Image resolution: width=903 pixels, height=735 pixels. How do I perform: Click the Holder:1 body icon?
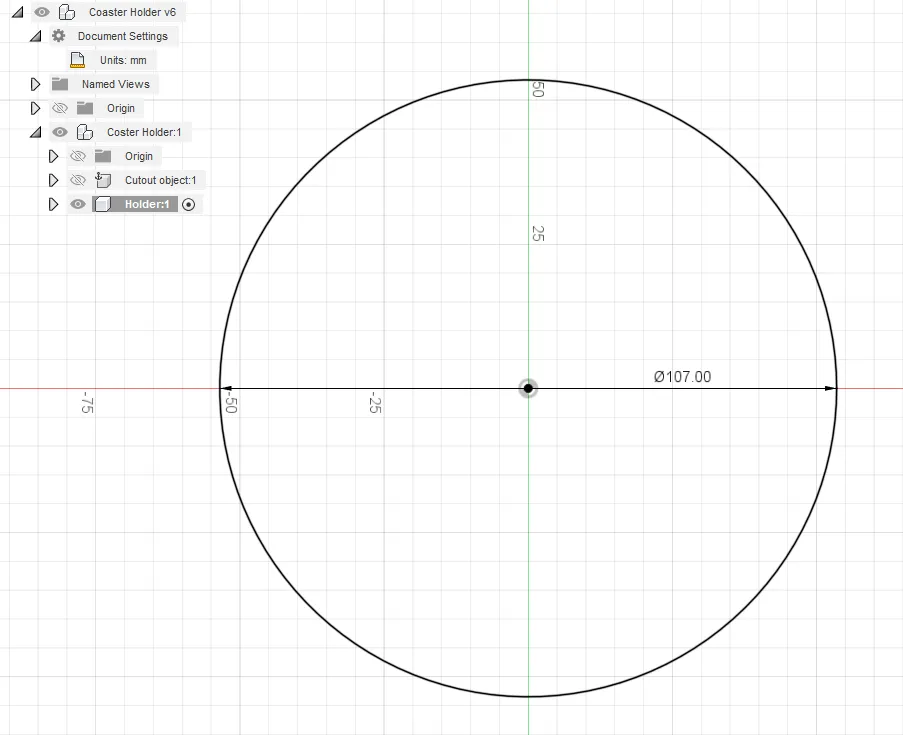coord(103,204)
